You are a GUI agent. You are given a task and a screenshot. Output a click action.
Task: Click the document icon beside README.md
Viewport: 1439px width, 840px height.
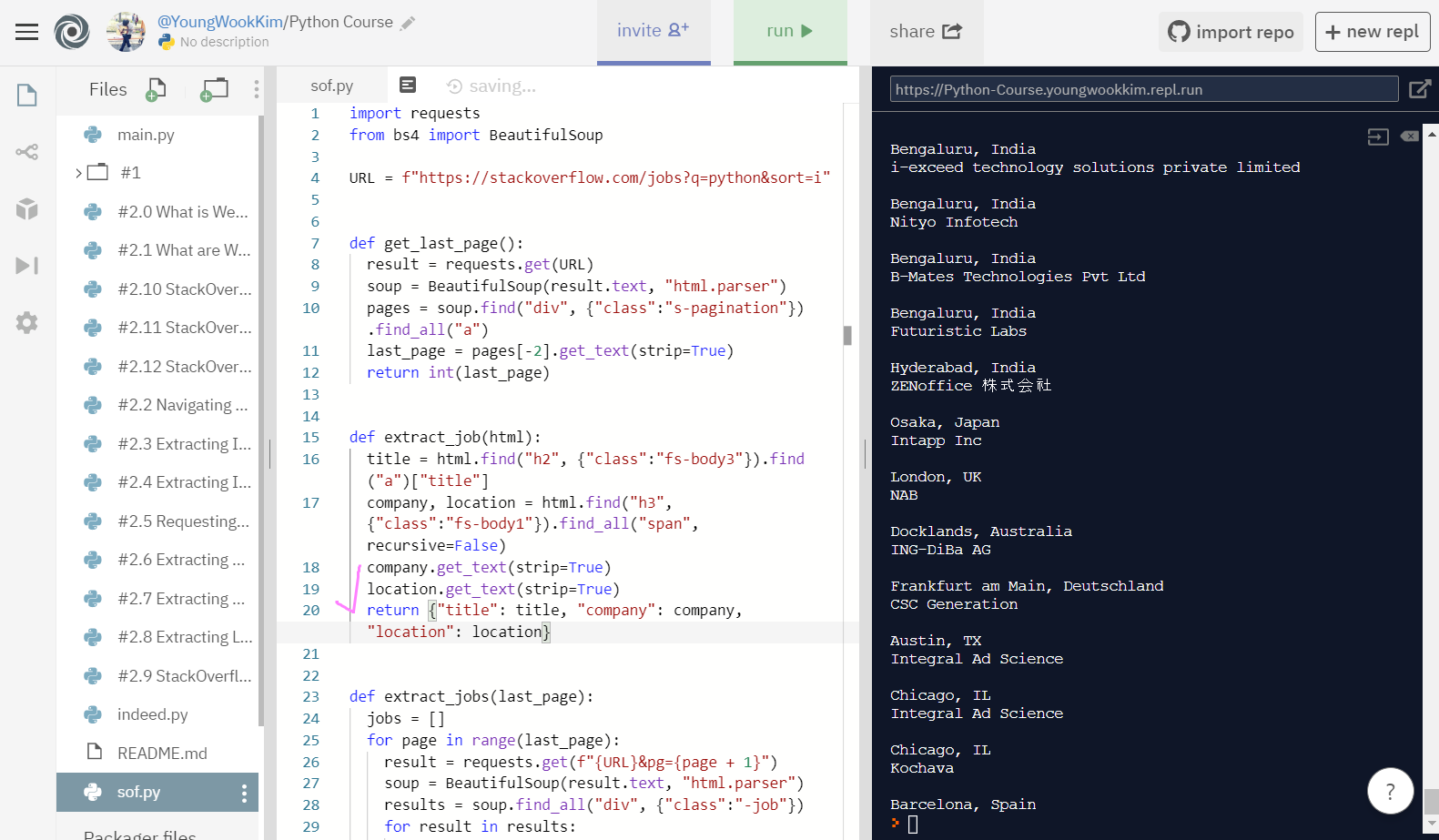tap(94, 752)
